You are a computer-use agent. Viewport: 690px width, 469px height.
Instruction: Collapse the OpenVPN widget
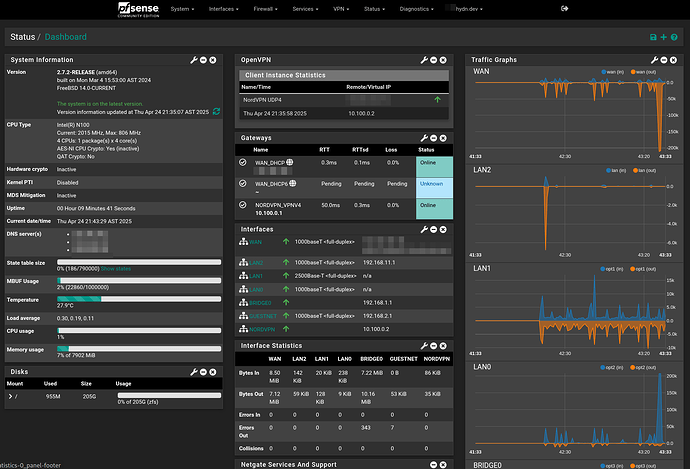click(x=433, y=60)
